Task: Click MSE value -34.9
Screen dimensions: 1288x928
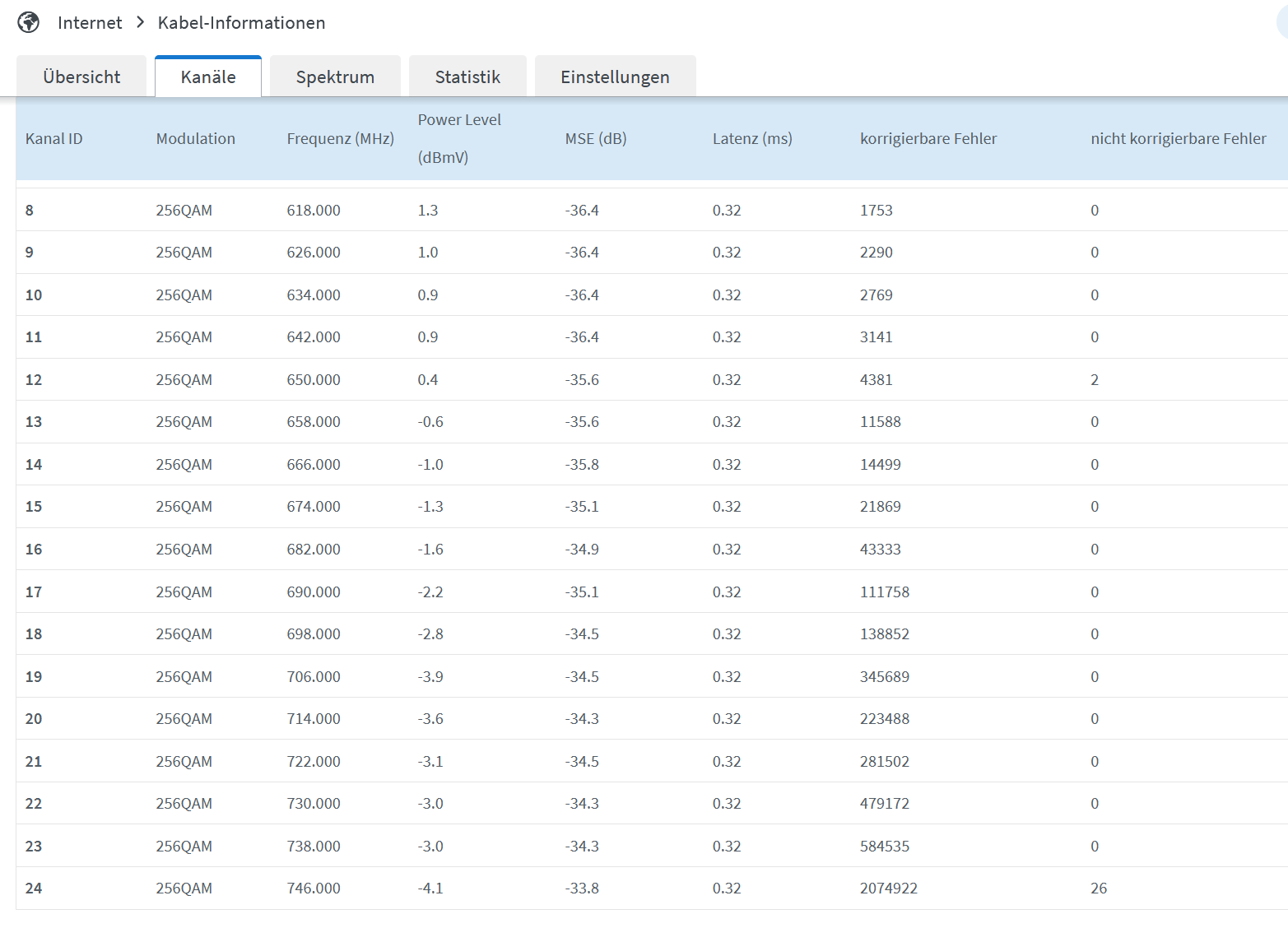Action: pyautogui.click(x=582, y=550)
